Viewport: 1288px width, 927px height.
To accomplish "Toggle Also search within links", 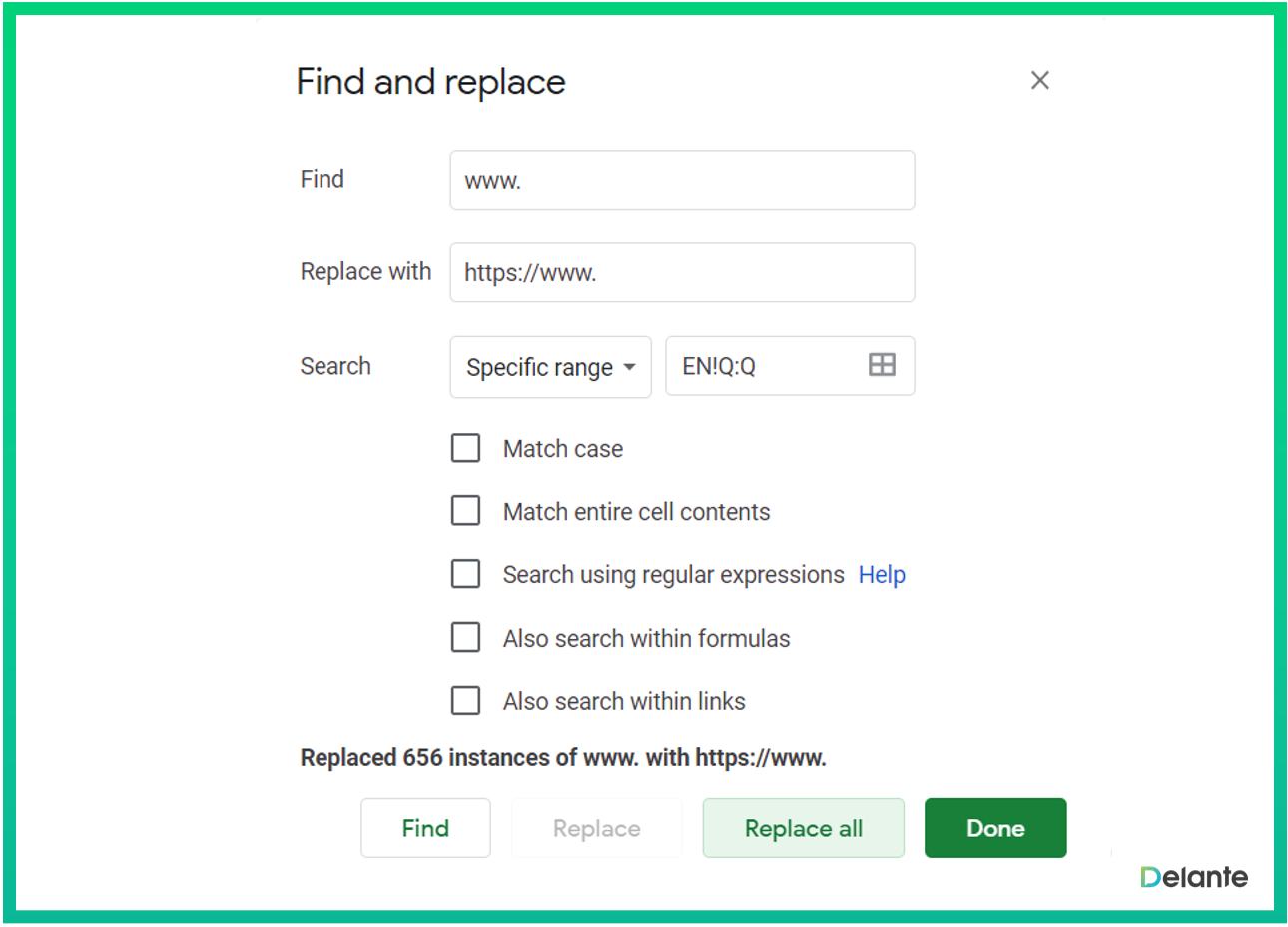I will 466,701.
